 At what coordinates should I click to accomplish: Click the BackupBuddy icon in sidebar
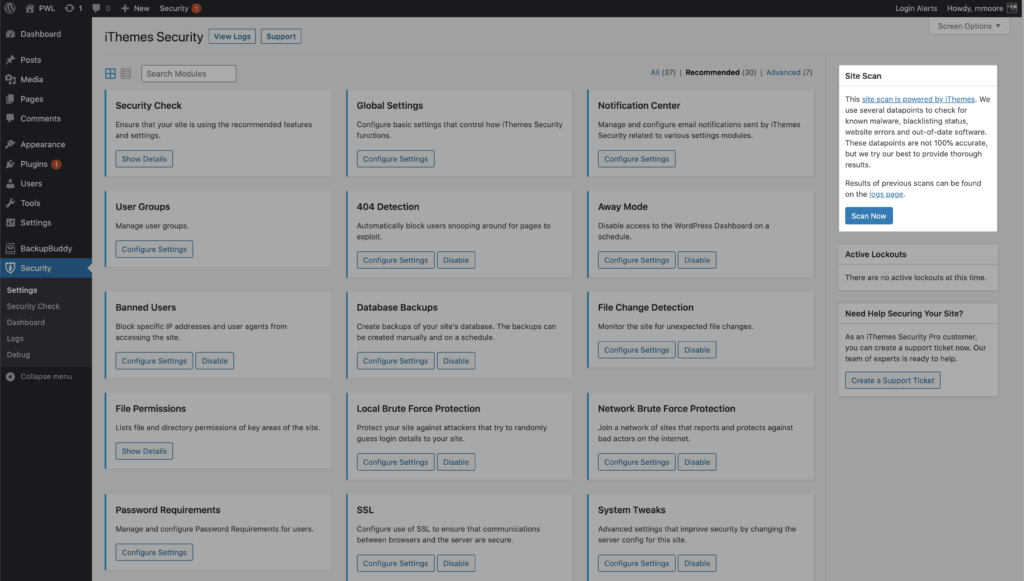tap(10, 248)
